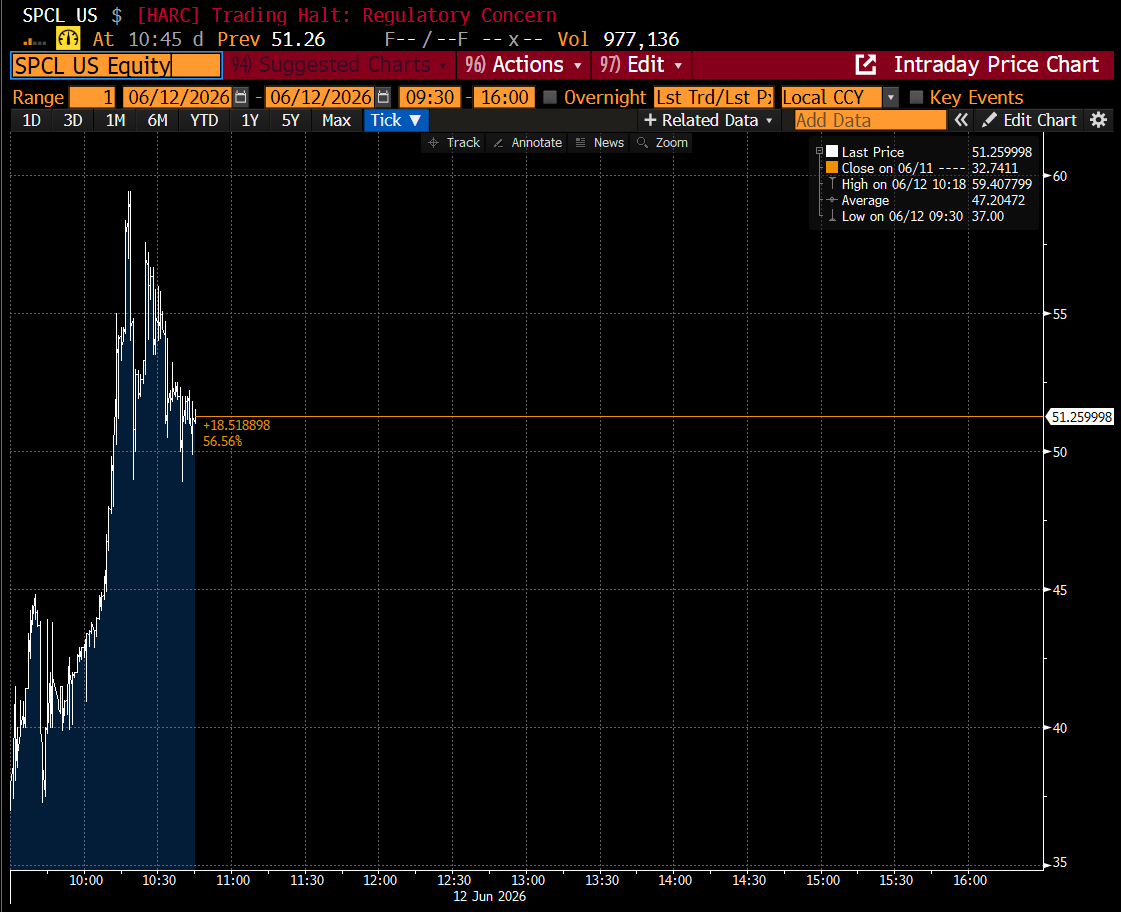Viewport: 1121px width, 912px height.
Task: Click the +18.518898 change annotation
Action: pyautogui.click(x=237, y=425)
